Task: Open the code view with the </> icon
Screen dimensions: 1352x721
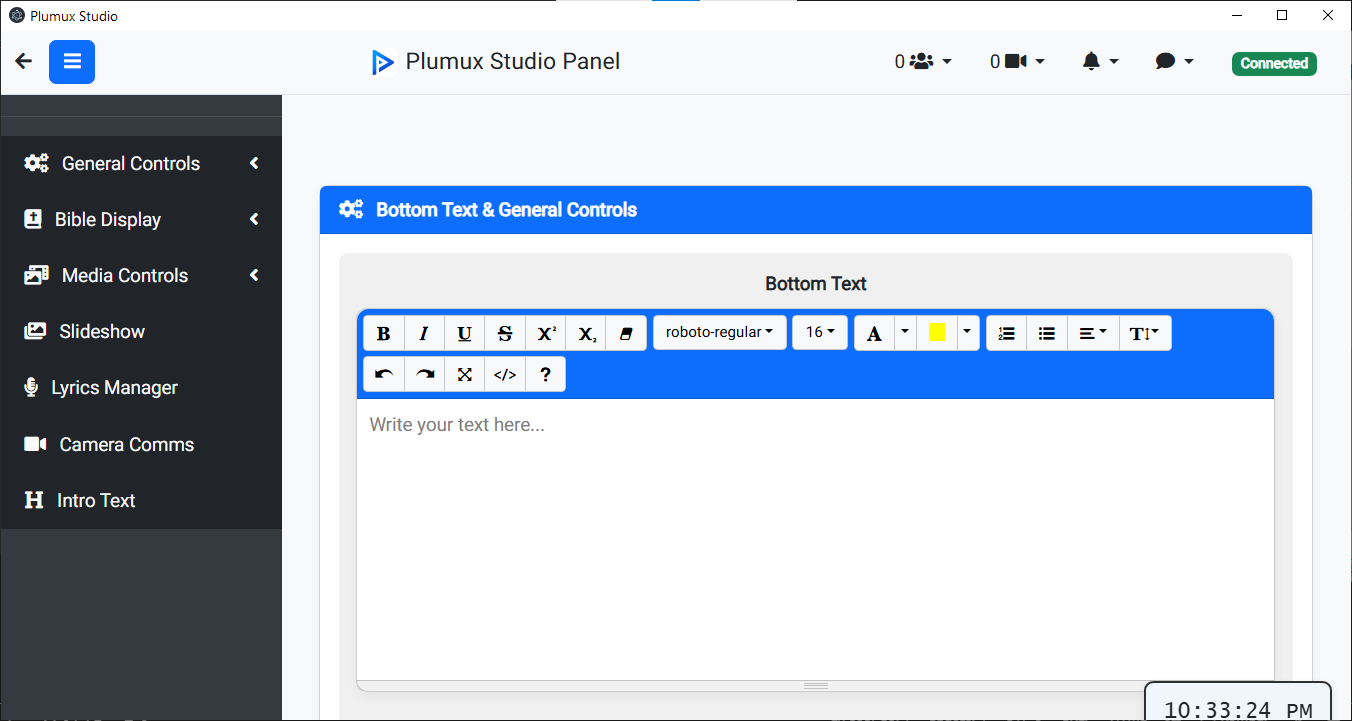Action: pyautogui.click(x=504, y=373)
